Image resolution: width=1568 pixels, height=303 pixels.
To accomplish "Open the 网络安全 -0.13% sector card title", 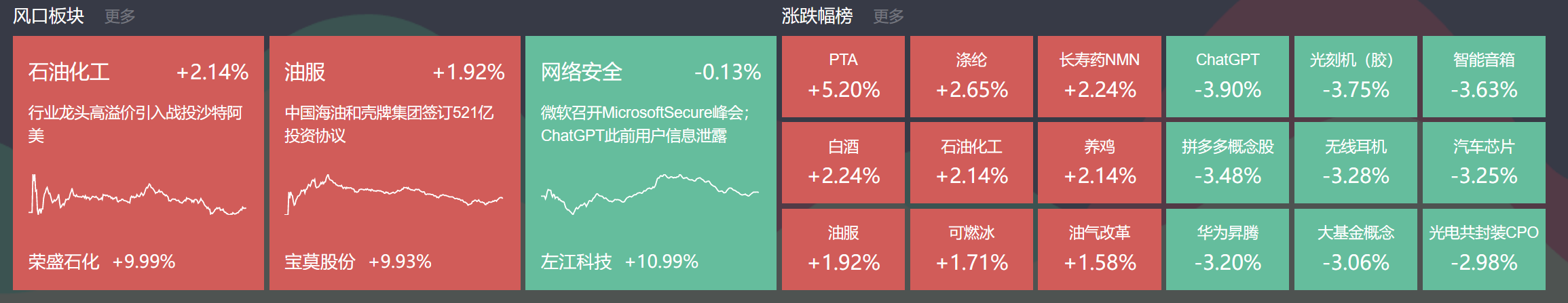I will click(582, 72).
